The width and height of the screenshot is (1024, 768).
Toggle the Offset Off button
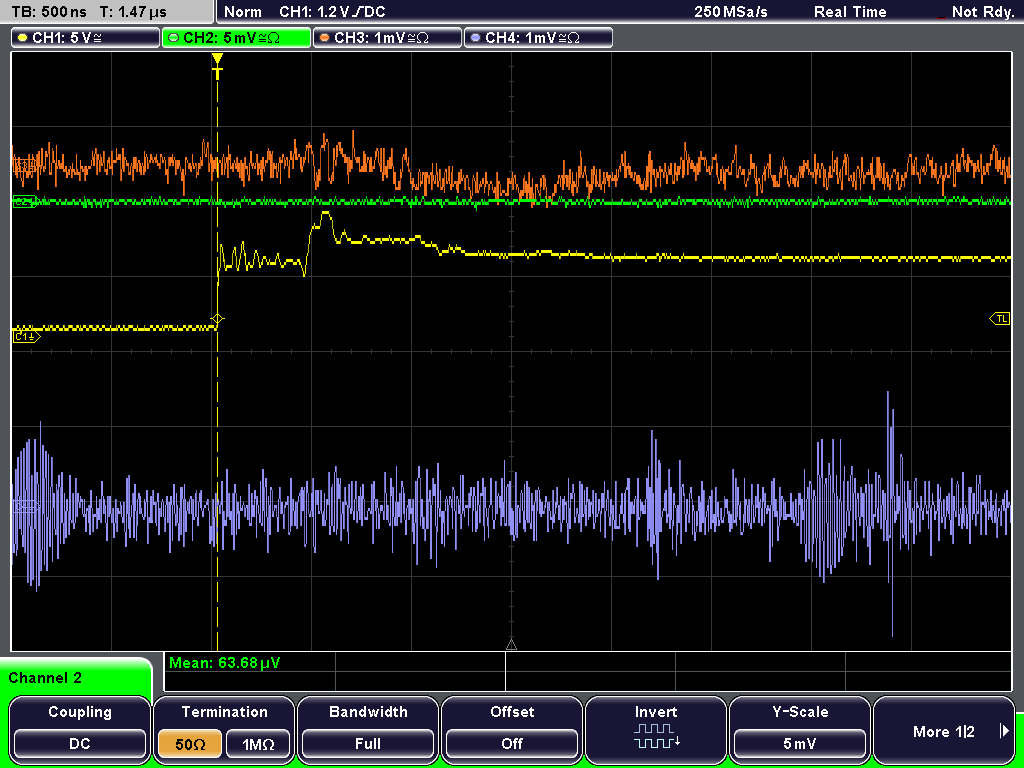(x=512, y=729)
